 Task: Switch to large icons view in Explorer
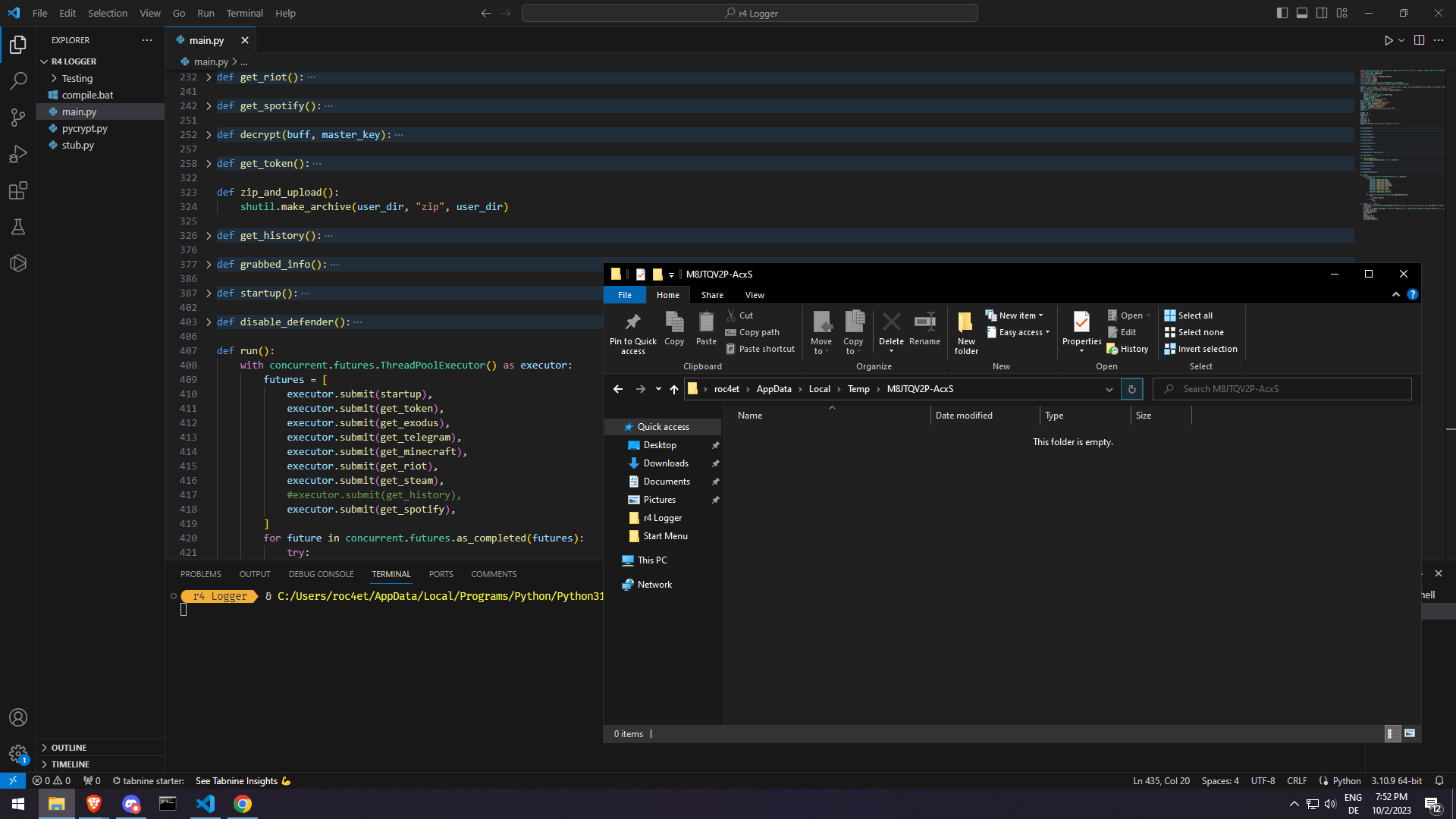(1410, 733)
